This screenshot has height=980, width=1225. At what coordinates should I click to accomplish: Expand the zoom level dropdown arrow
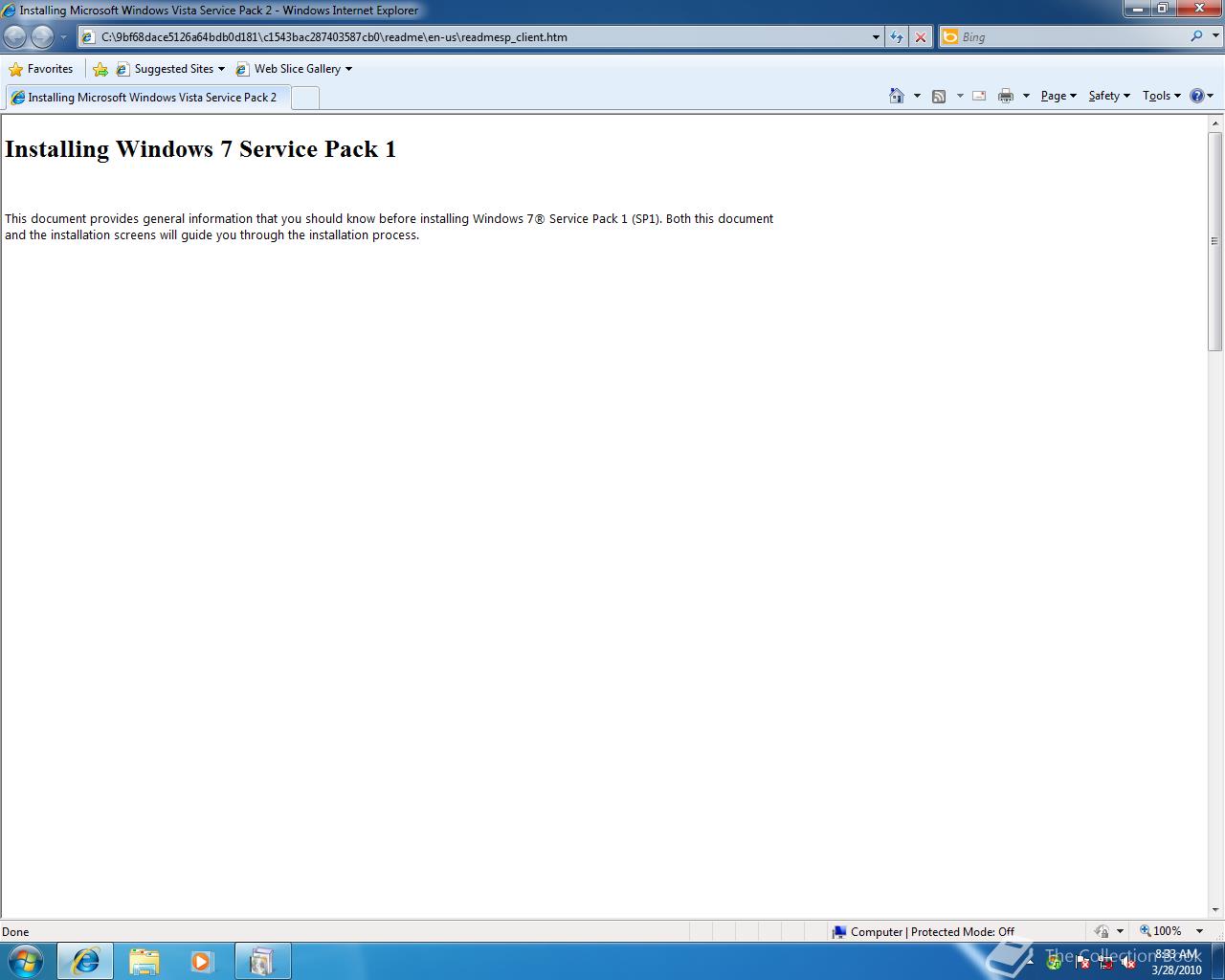click(1199, 931)
